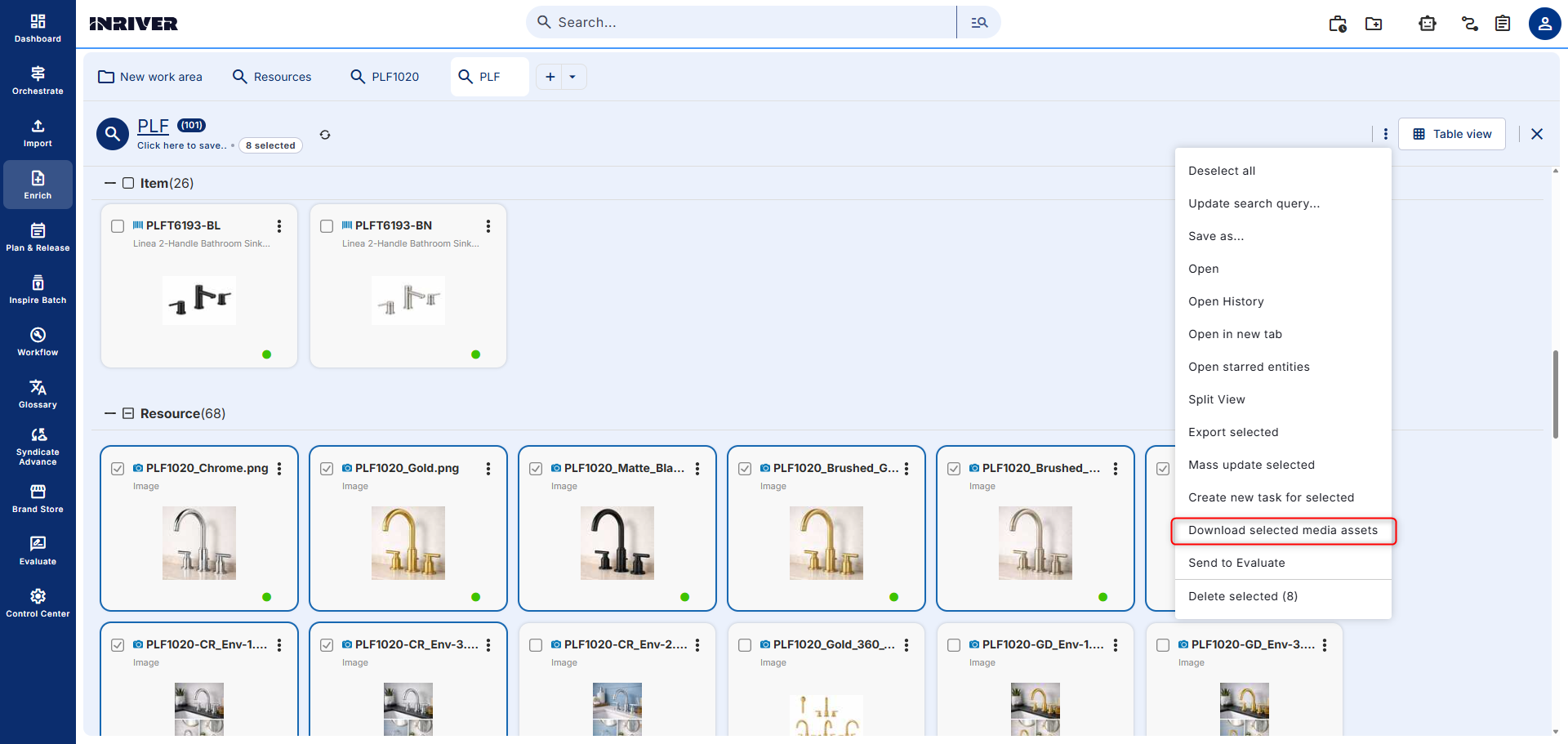Image resolution: width=1568 pixels, height=744 pixels.
Task: Choose Download selected media assets
Action: 1283,530
